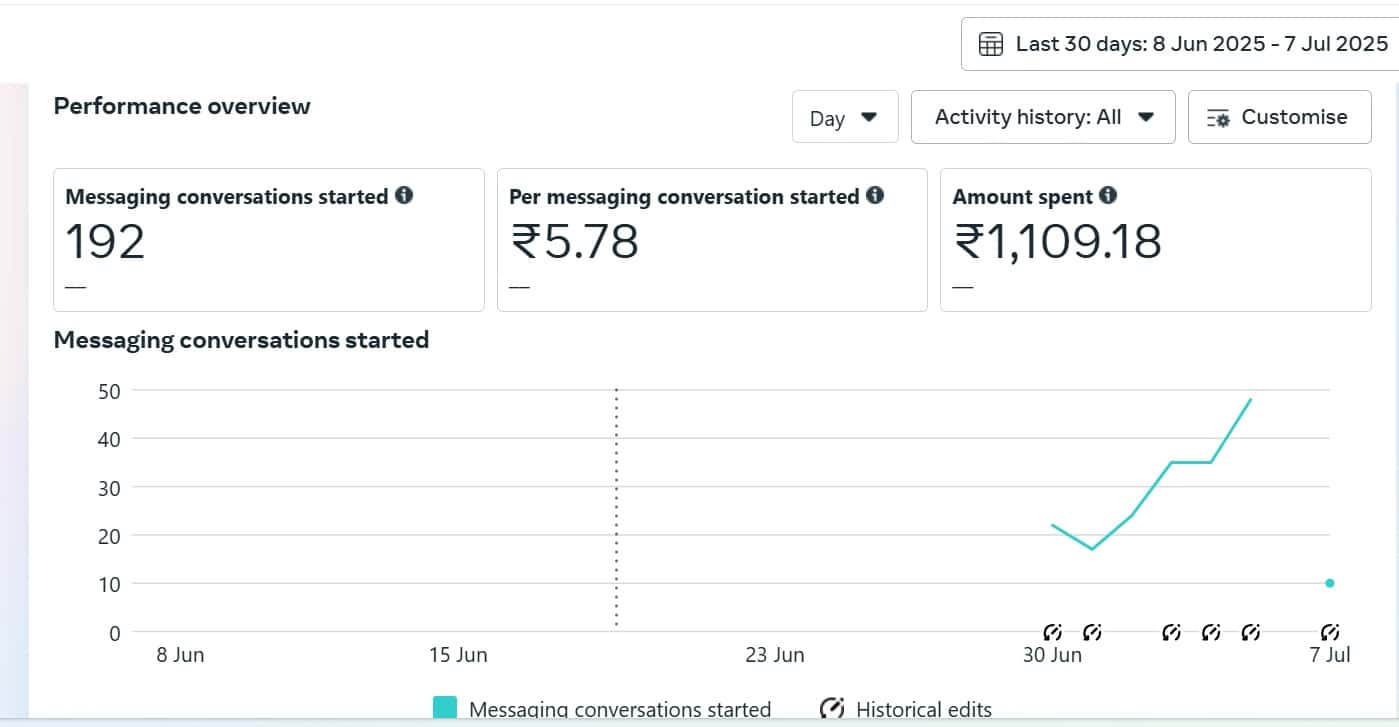Click info icon next to Per messaging conversation started
This screenshot has height=727, width=1399.
[x=875, y=196]
